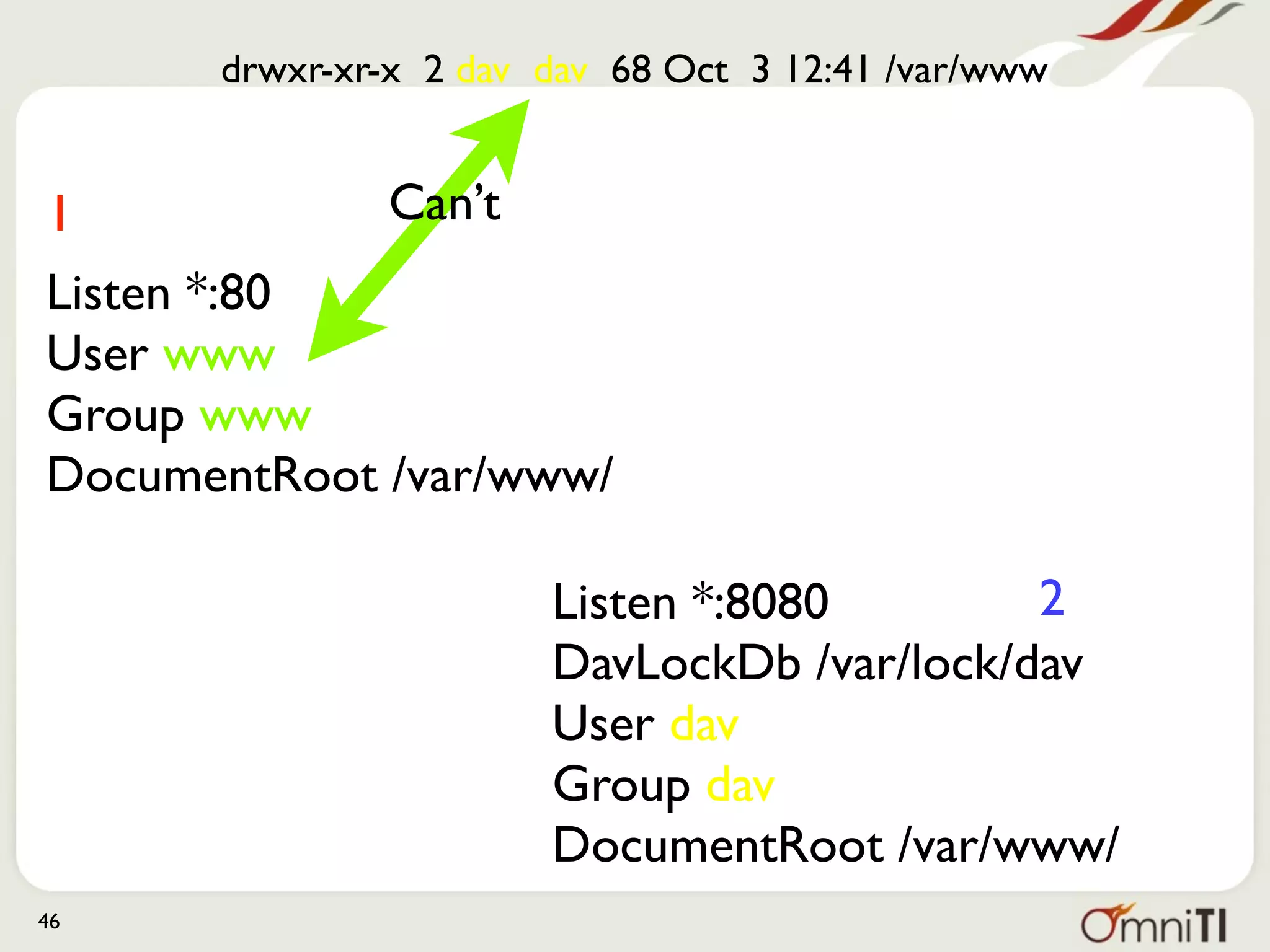Screen dimensions: 1270x952
Task: Click 'Group dav' line
Action: point(664,786)
